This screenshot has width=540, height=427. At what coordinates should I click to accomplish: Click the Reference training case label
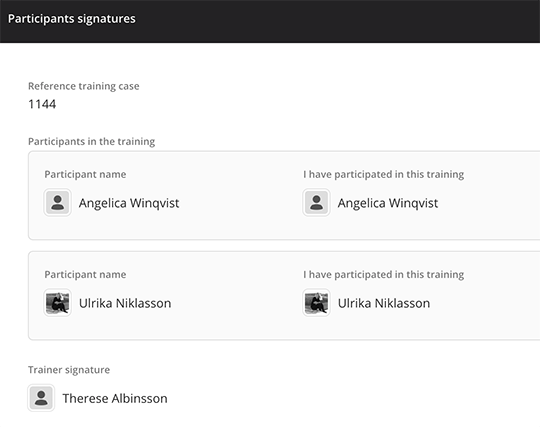[84, 86]
